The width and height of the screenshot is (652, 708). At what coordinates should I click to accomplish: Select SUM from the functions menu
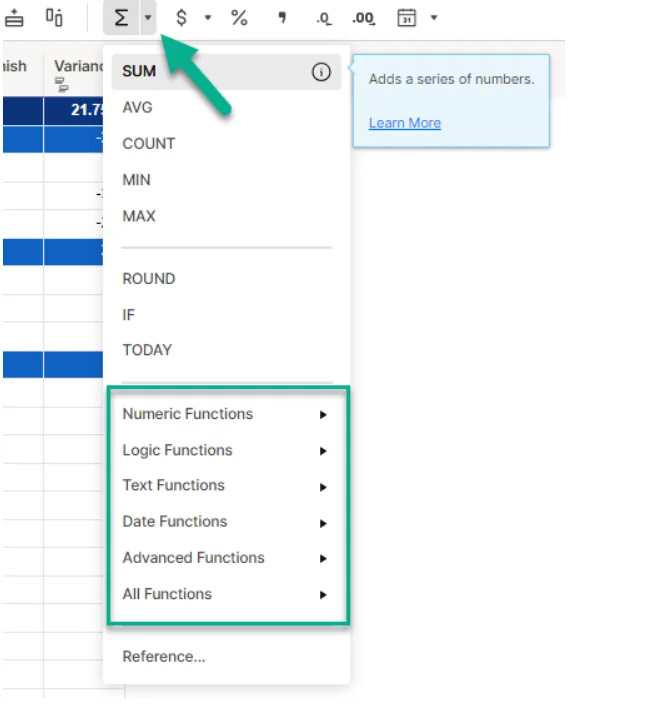coord(226,72)
